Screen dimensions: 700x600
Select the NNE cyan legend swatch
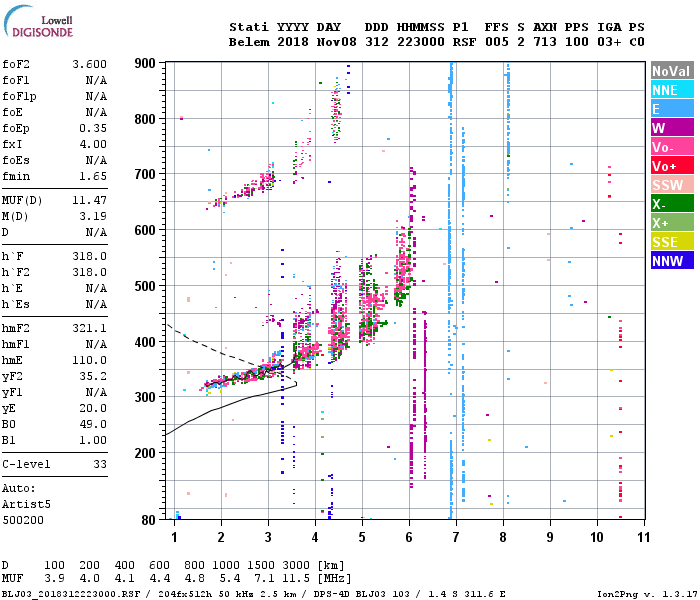[x=672, y=90]
